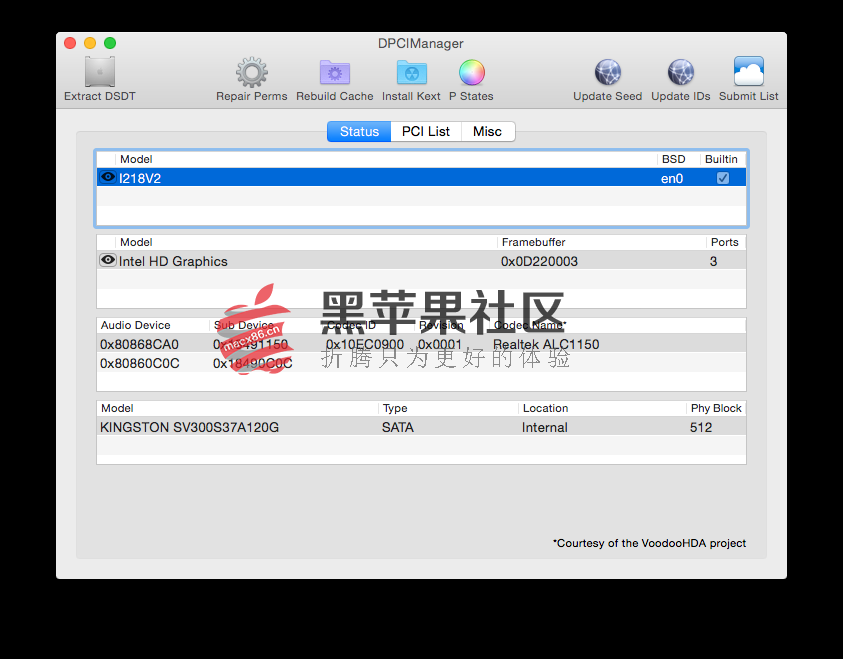
Task: Click codec name Realtek ALC1150
Action: tap(546, 344)
